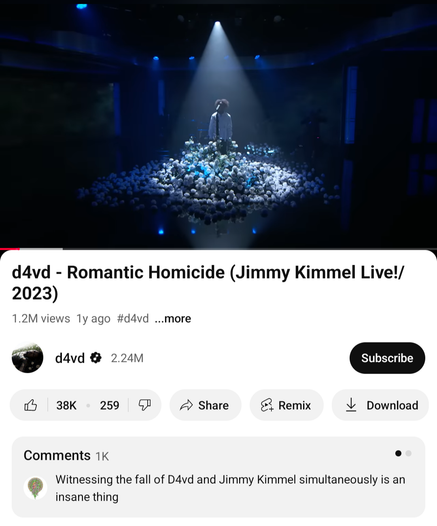Image resolution: width=437 pixels, height=526 pixels.
Task: Open the comment about D4vd and Jimmy Kimmel
Action: click(x=230, y=488)
